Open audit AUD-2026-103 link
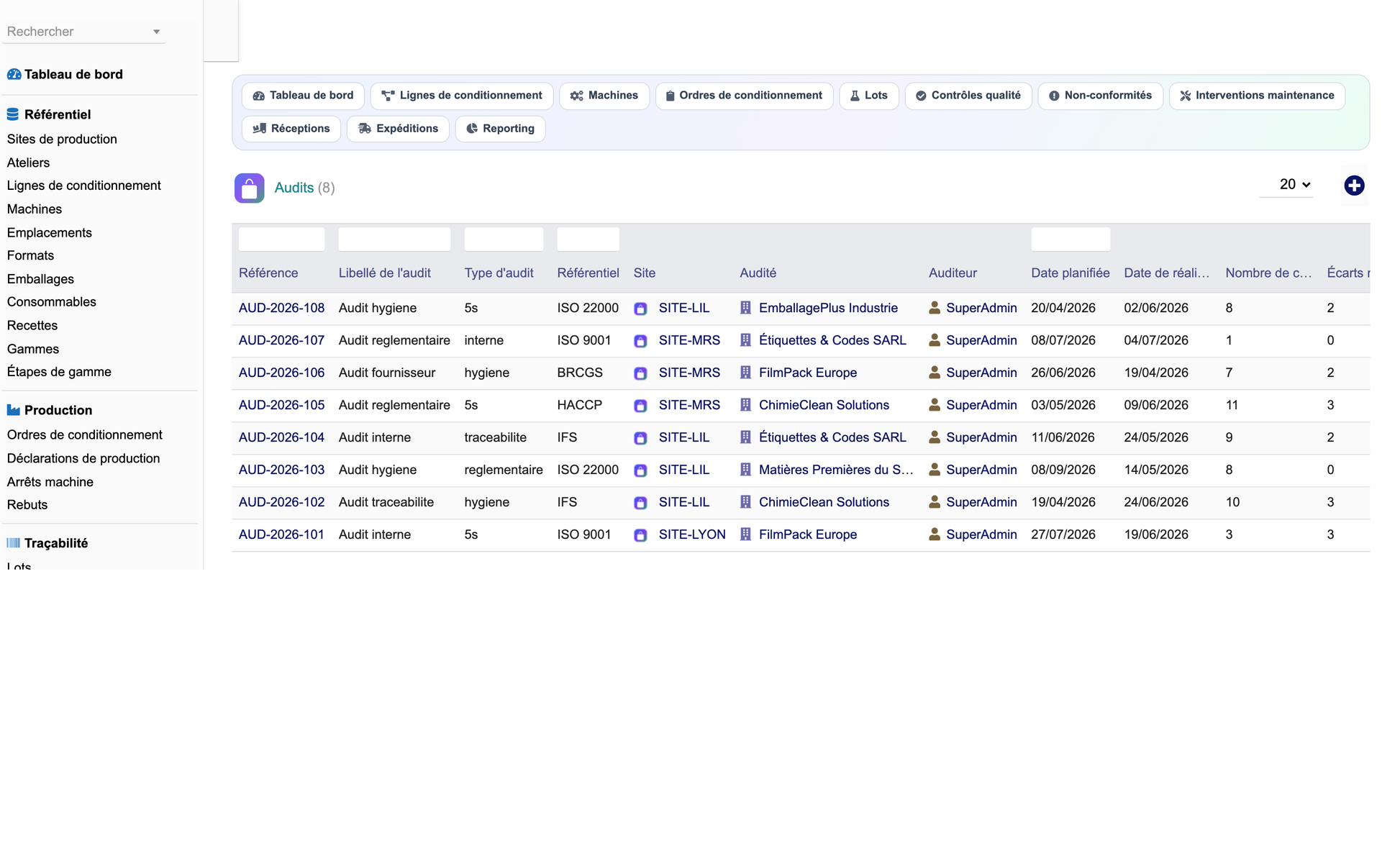1400x866 pixels. pyautogui.click(x=281, y=470)
